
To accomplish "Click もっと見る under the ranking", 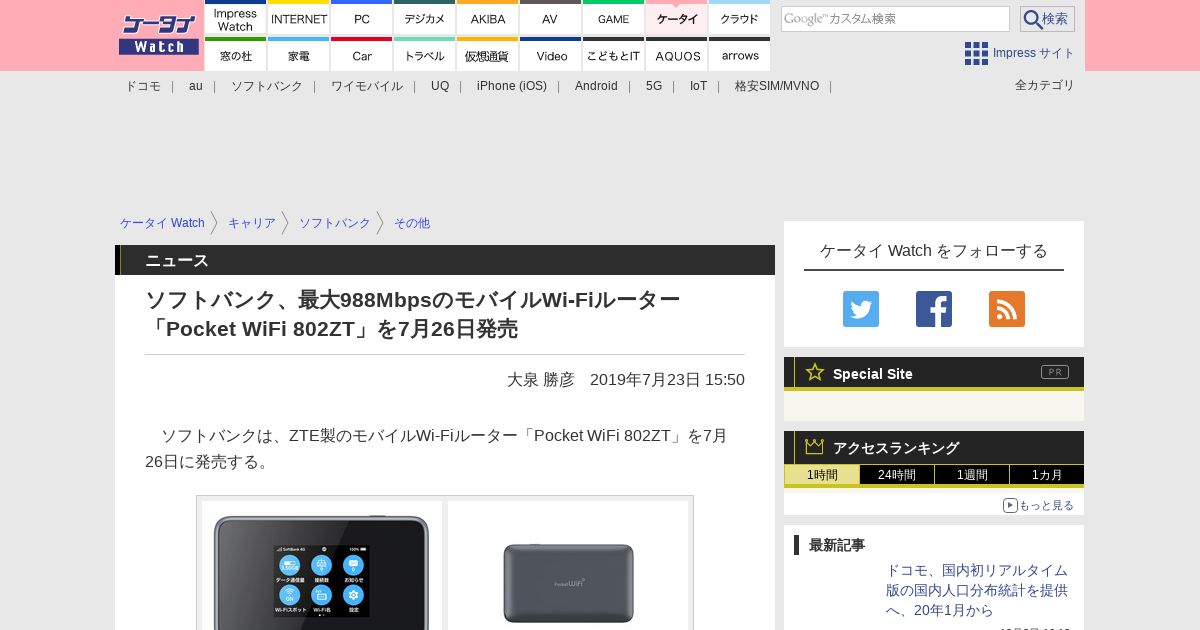I will click(x=1039, y=506).
